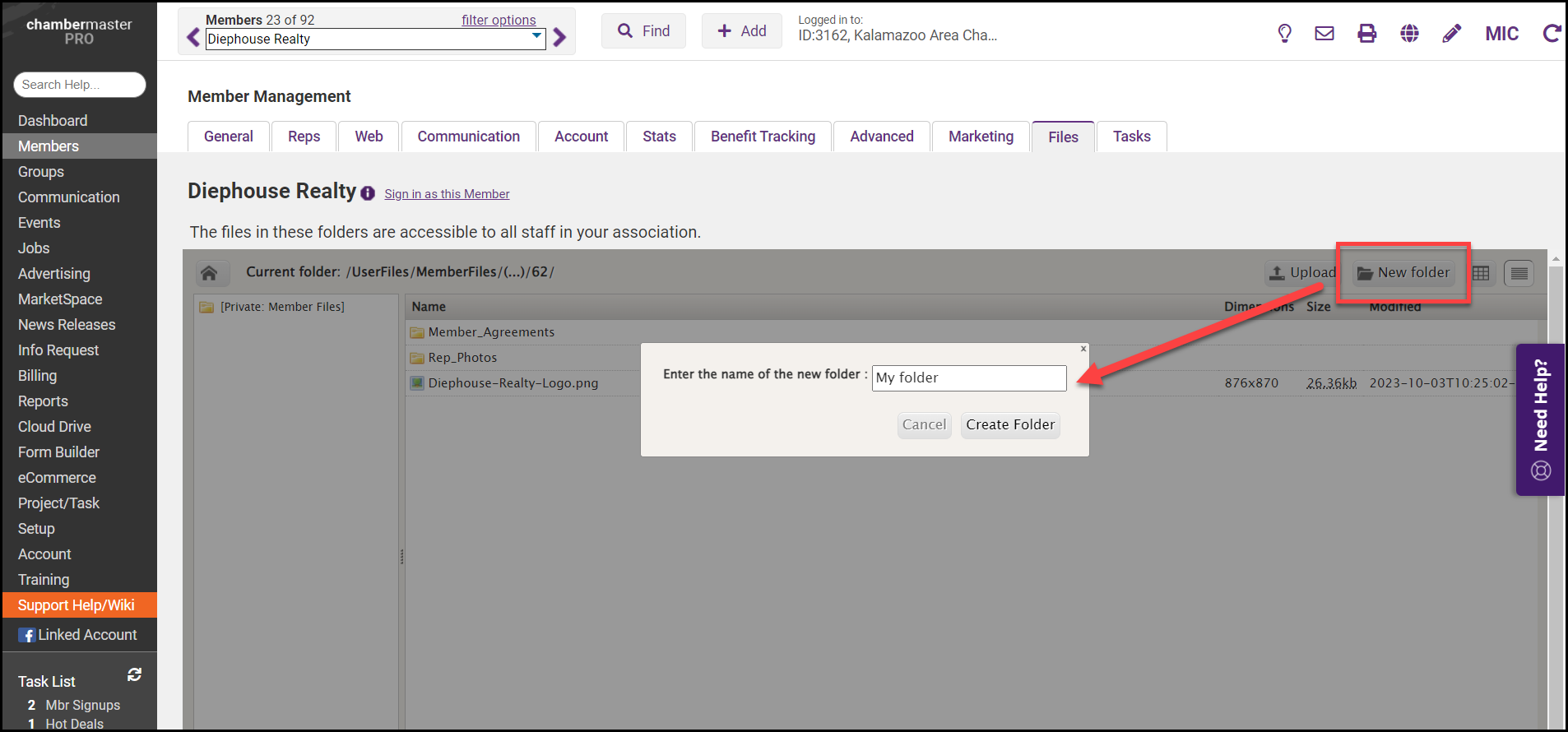Viewport: 1568px width, 732px height.
Task: Click the lightbulb ideas icon
Action: [1284, 34]
